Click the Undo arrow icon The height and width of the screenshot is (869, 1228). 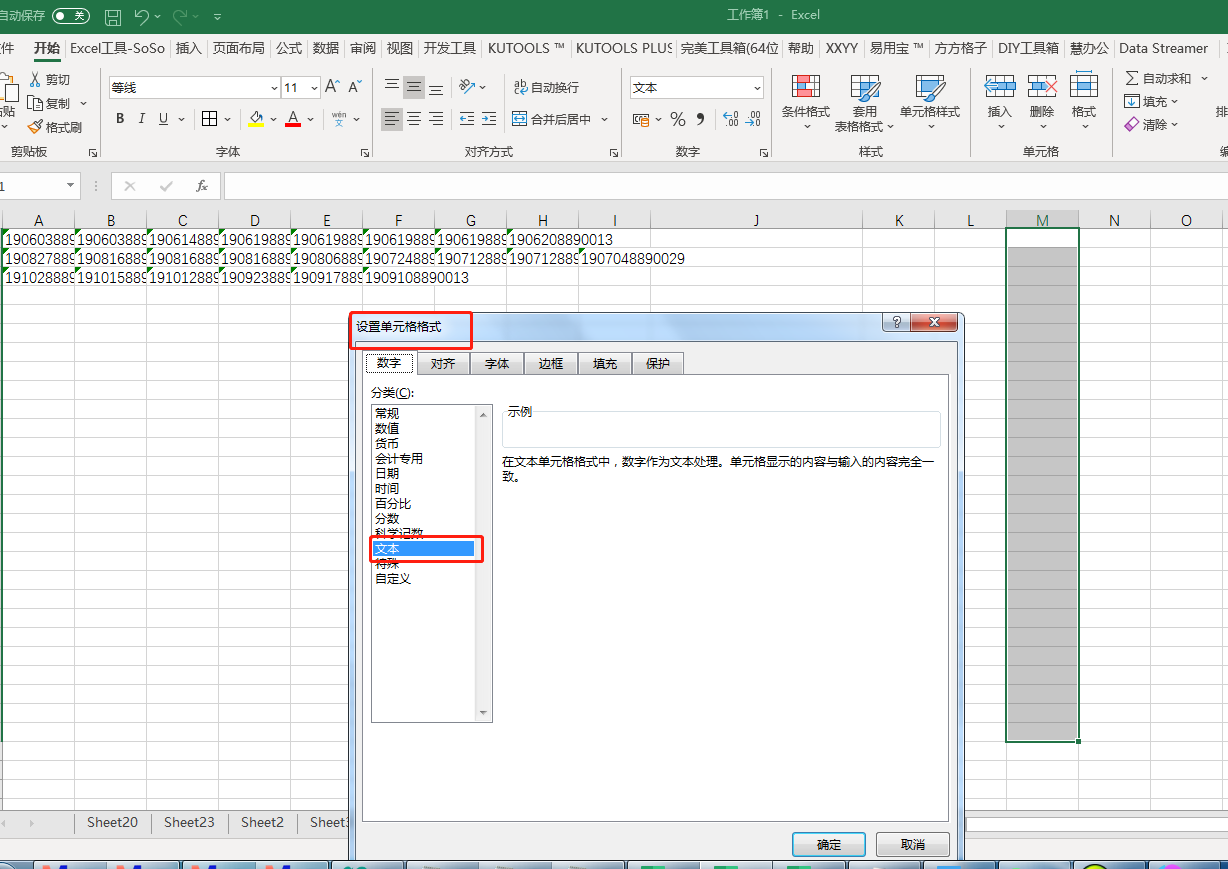[x=141, y=17]
